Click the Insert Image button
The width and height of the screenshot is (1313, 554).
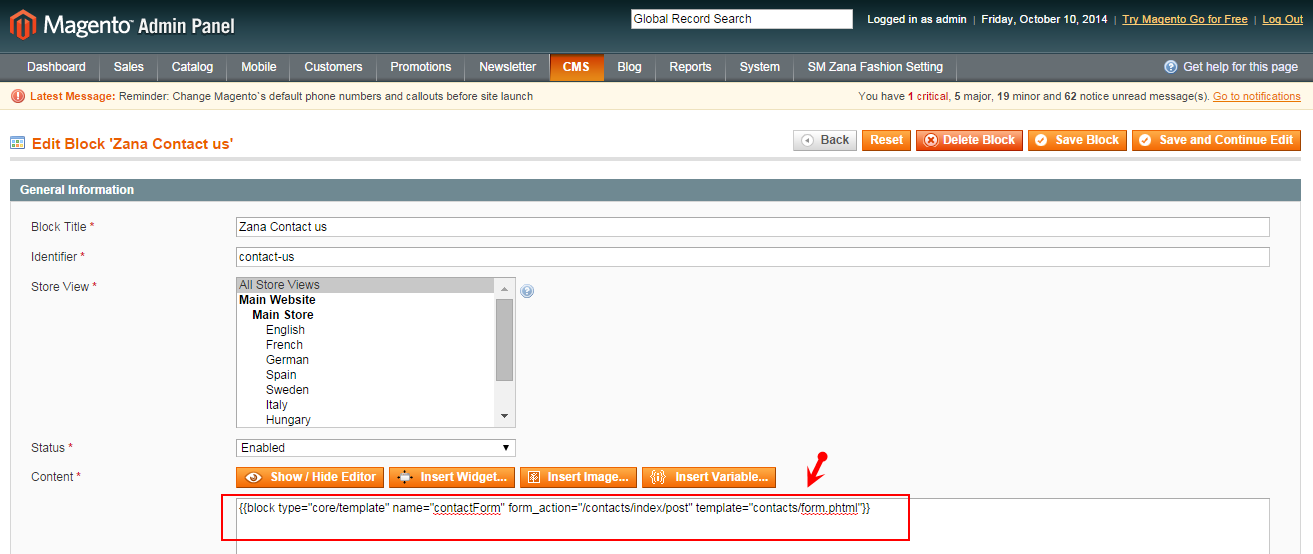[x=579, y=477]
